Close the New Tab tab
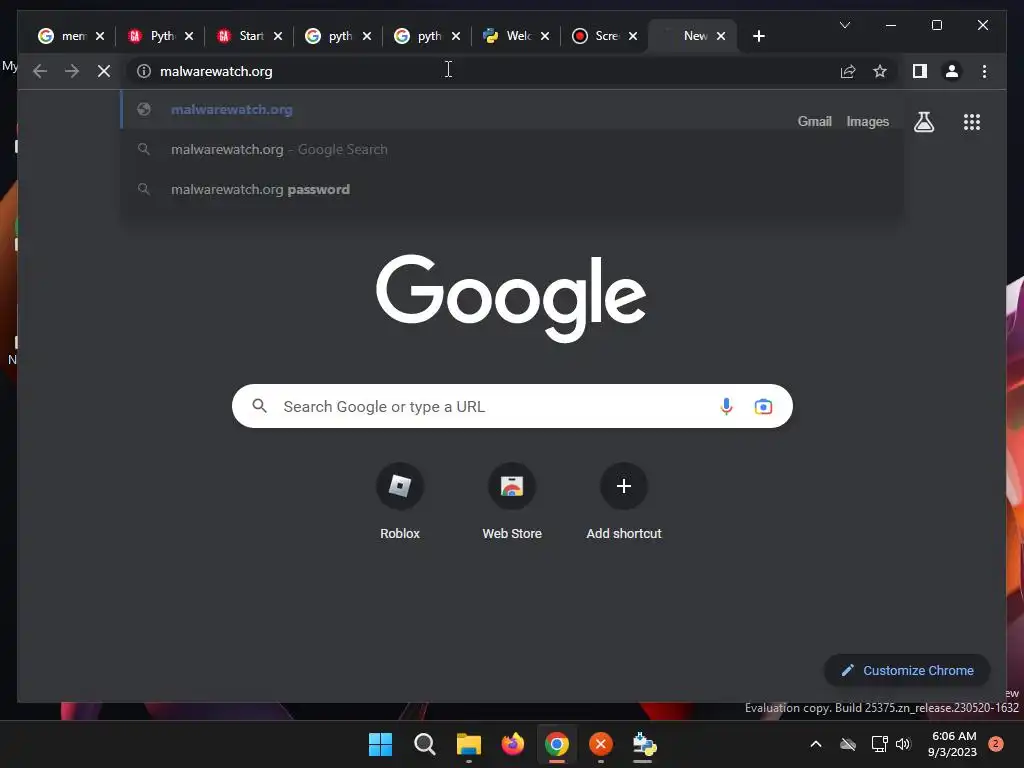 click(721, 36)
